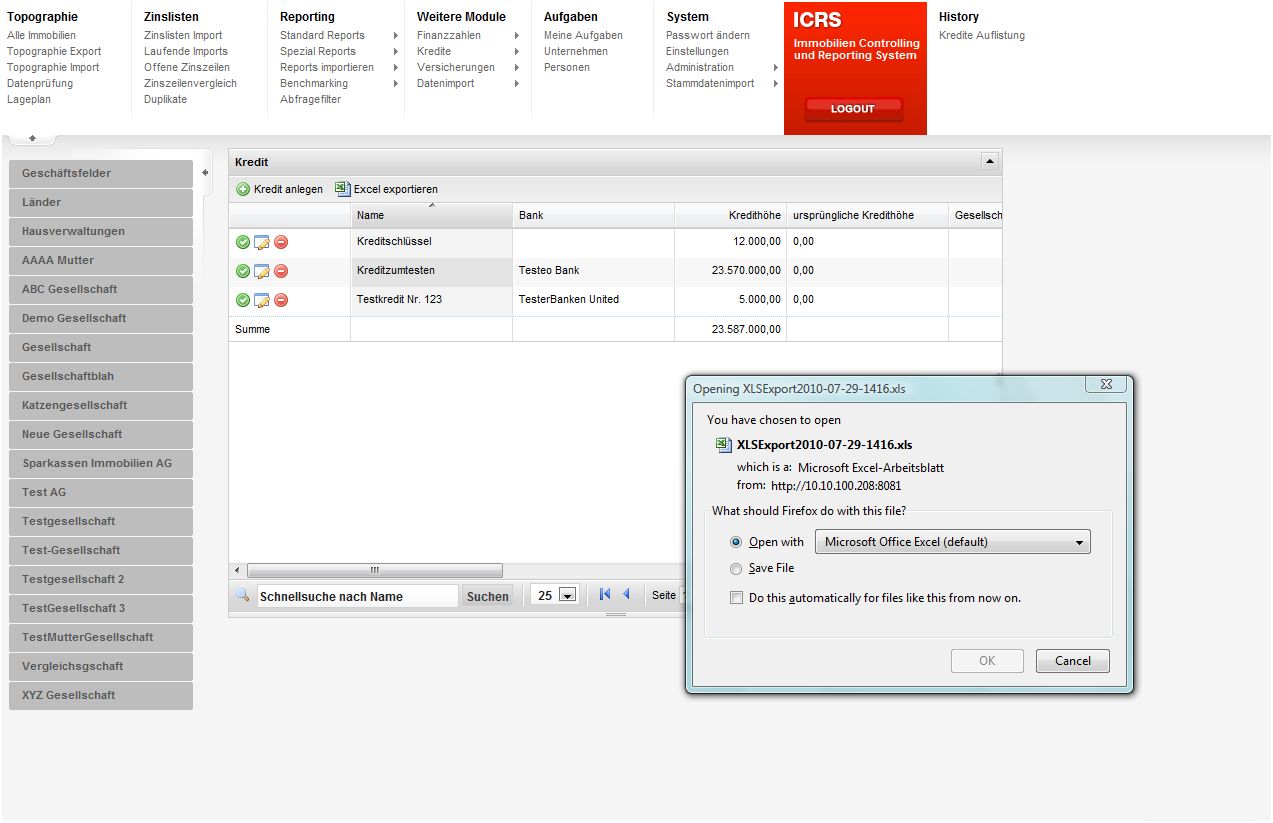The height and width of the screenshot is (823, 1273).
Task: Open the Microsoft Office Excel application dropdown
Action: 953,542
